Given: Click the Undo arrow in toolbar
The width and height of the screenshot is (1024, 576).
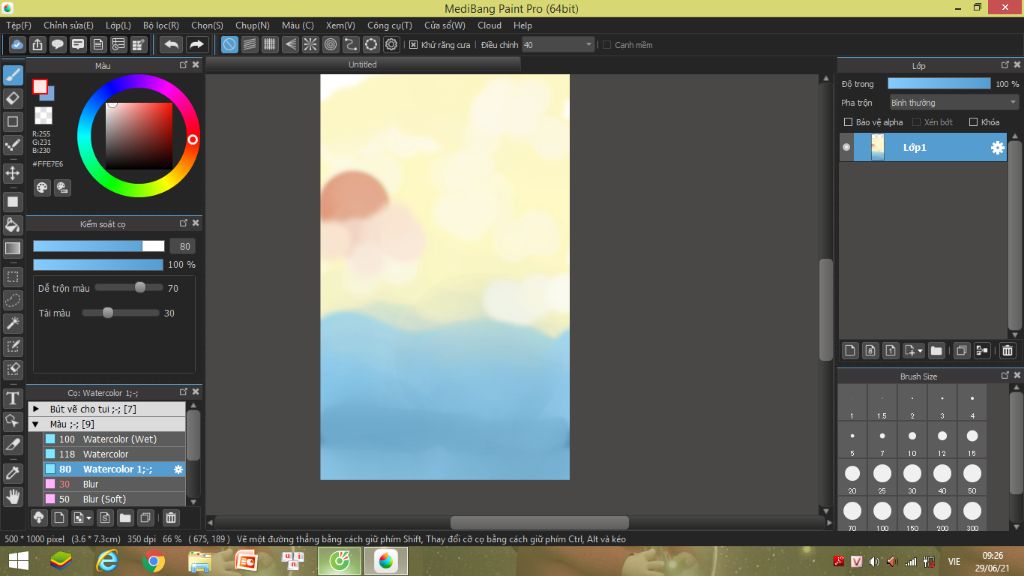Looking at the screenshot, I should [x=171, y=44].
